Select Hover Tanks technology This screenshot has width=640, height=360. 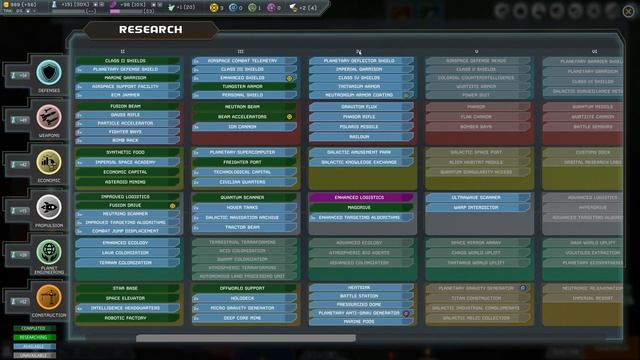[244, 208]
